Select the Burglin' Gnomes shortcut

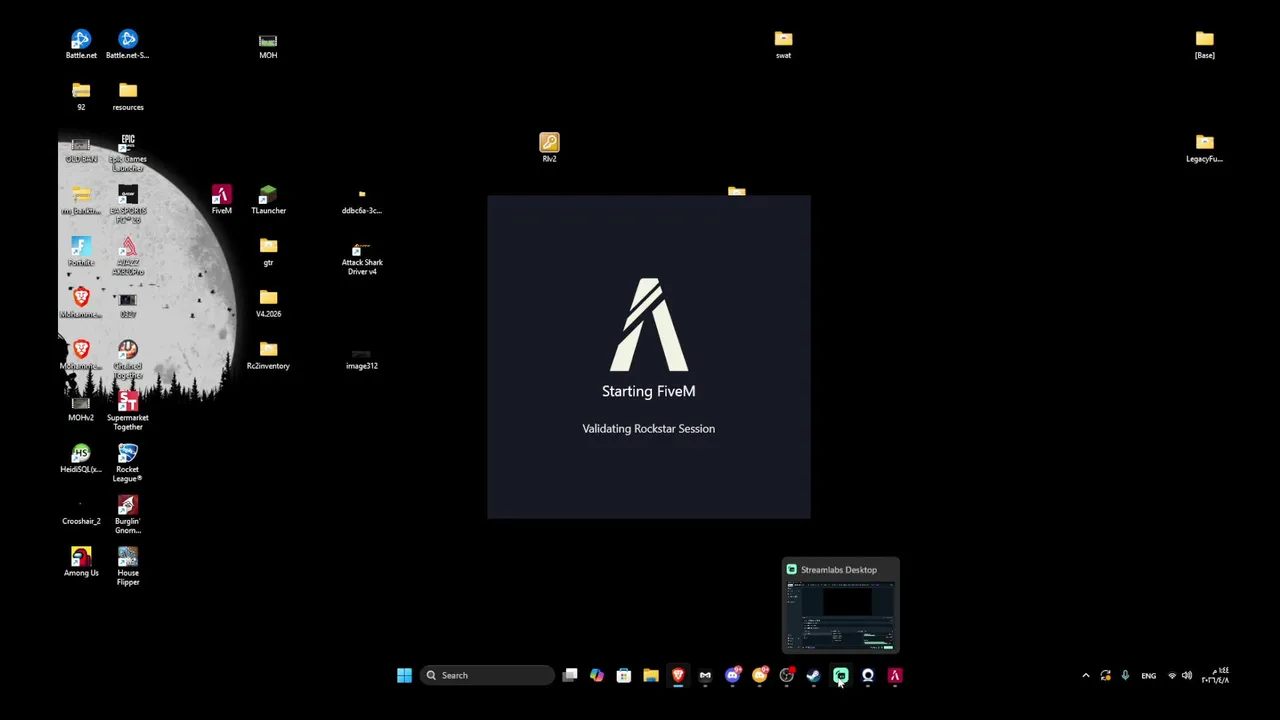click(128, 516)
